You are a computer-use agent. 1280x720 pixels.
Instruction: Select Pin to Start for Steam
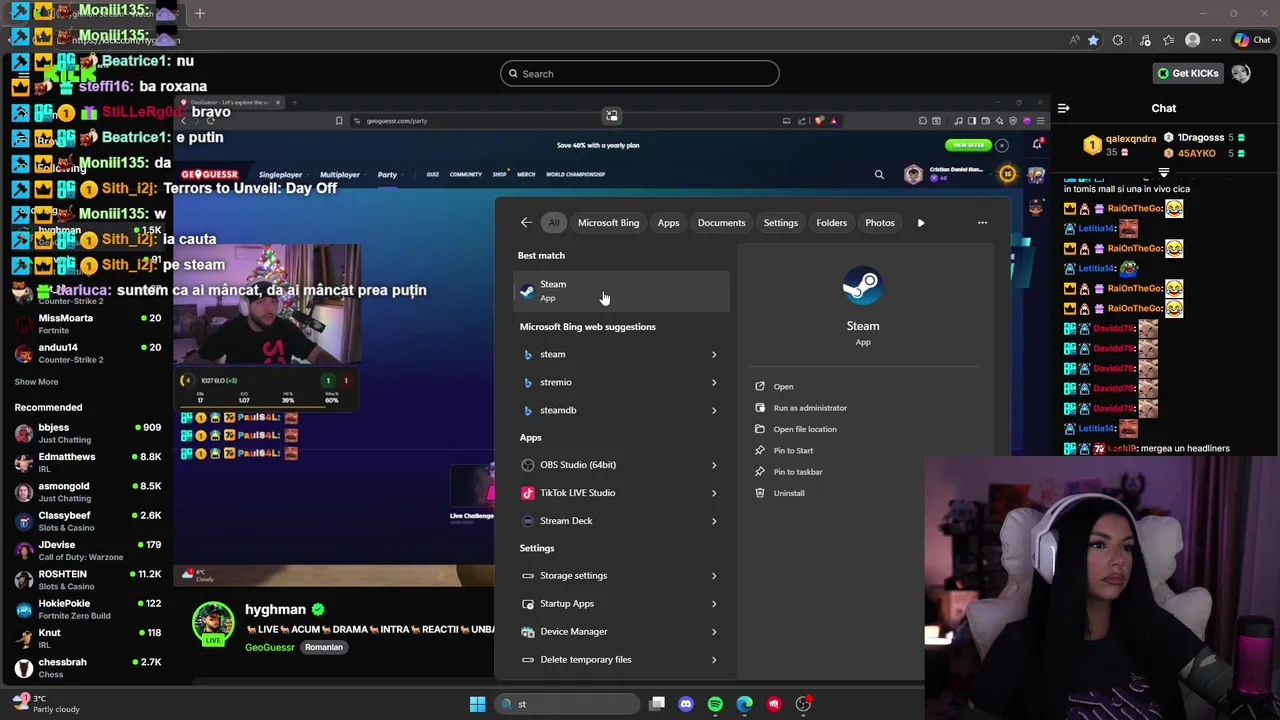pyautogui.click(x=793, y=451)
